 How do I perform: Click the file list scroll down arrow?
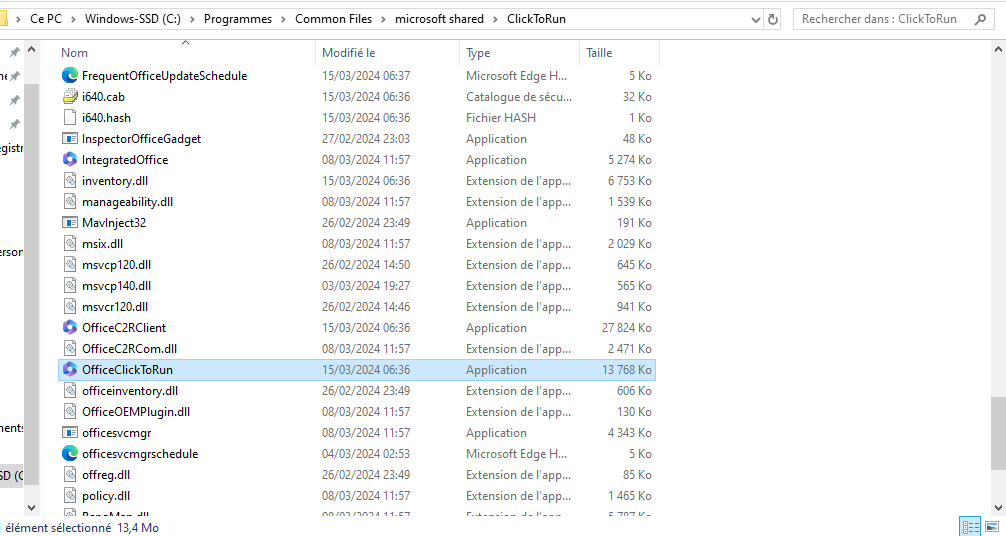point(999,507)
